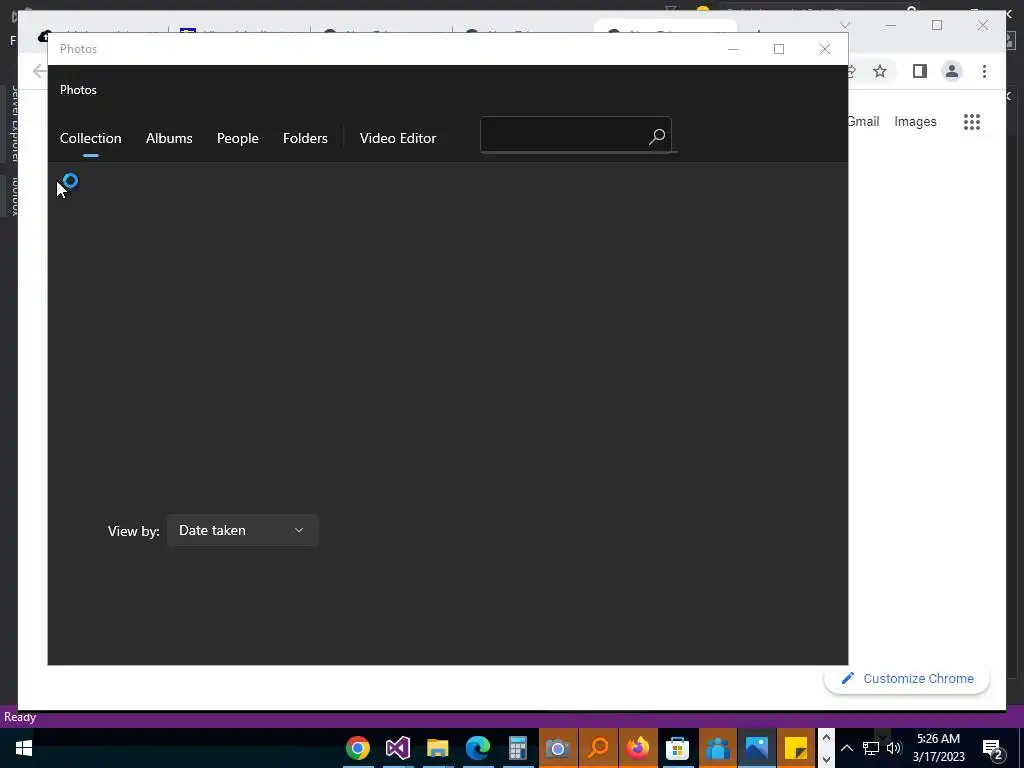Open Google Chrome from the taskbar
The image size is (1024, 768).
pyautogui.click(x=358, y=748)
